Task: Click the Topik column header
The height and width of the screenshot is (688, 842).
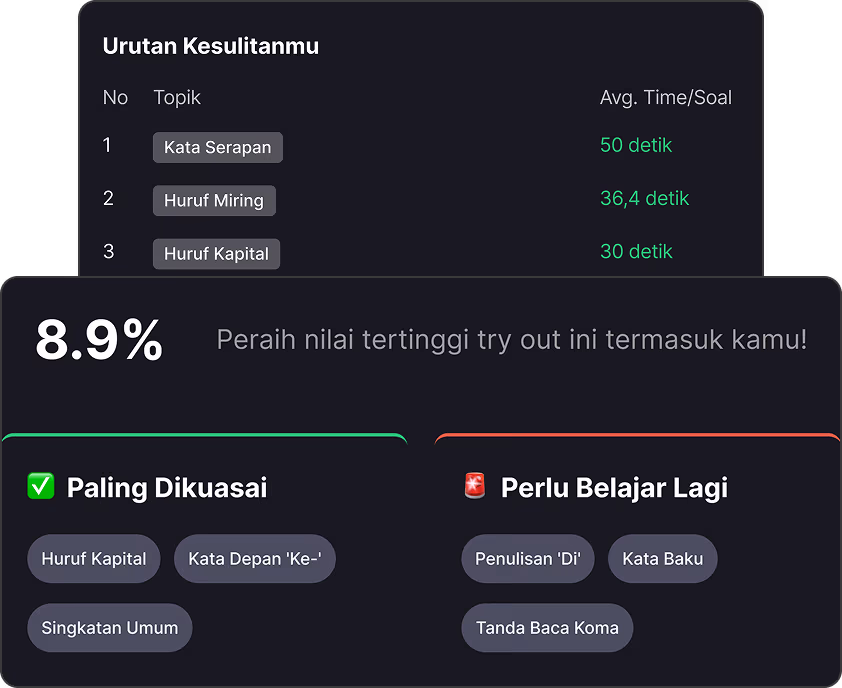Action: point(177,97)
